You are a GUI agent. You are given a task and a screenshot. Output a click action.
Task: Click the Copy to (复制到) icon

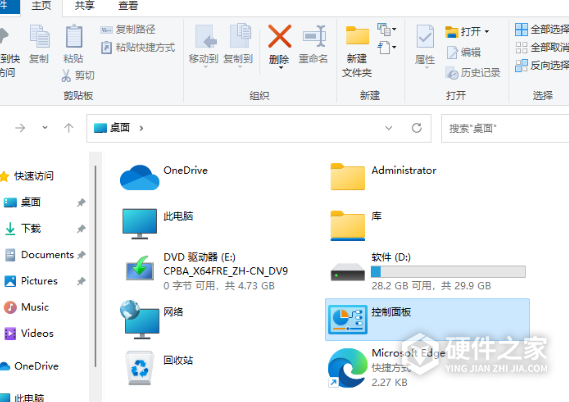click(240, 36)
